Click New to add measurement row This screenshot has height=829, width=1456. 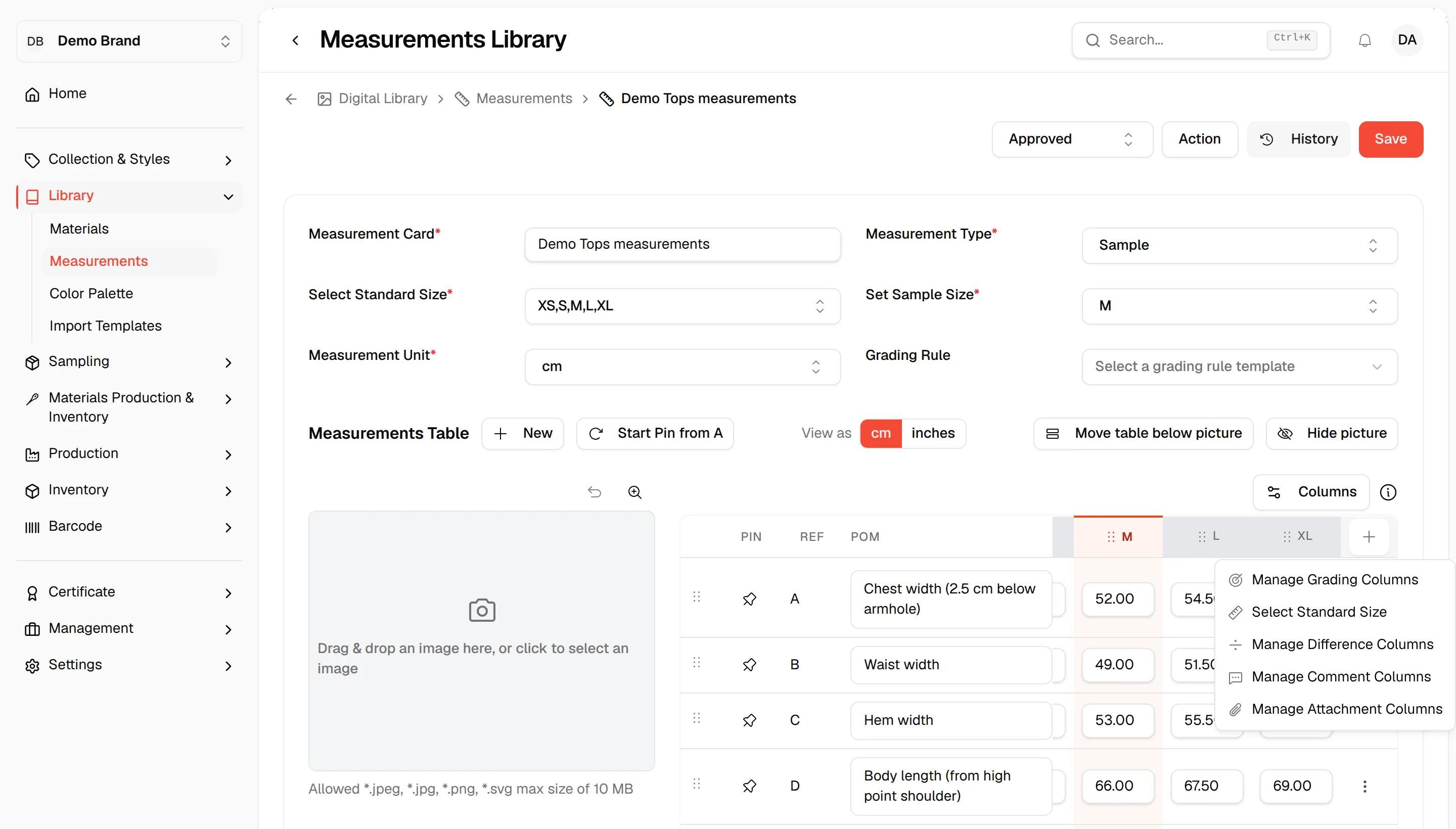click(522, 433)
